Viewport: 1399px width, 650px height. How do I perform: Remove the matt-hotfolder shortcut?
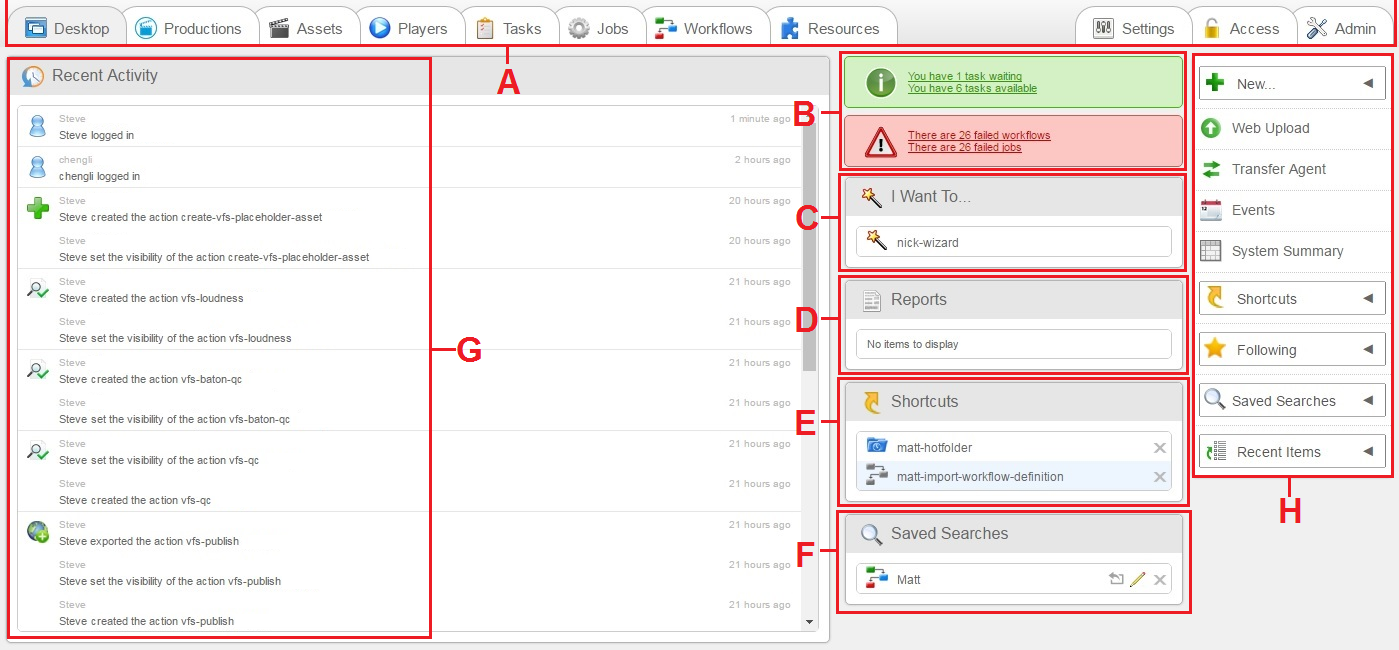click(x=1159, y=447)
